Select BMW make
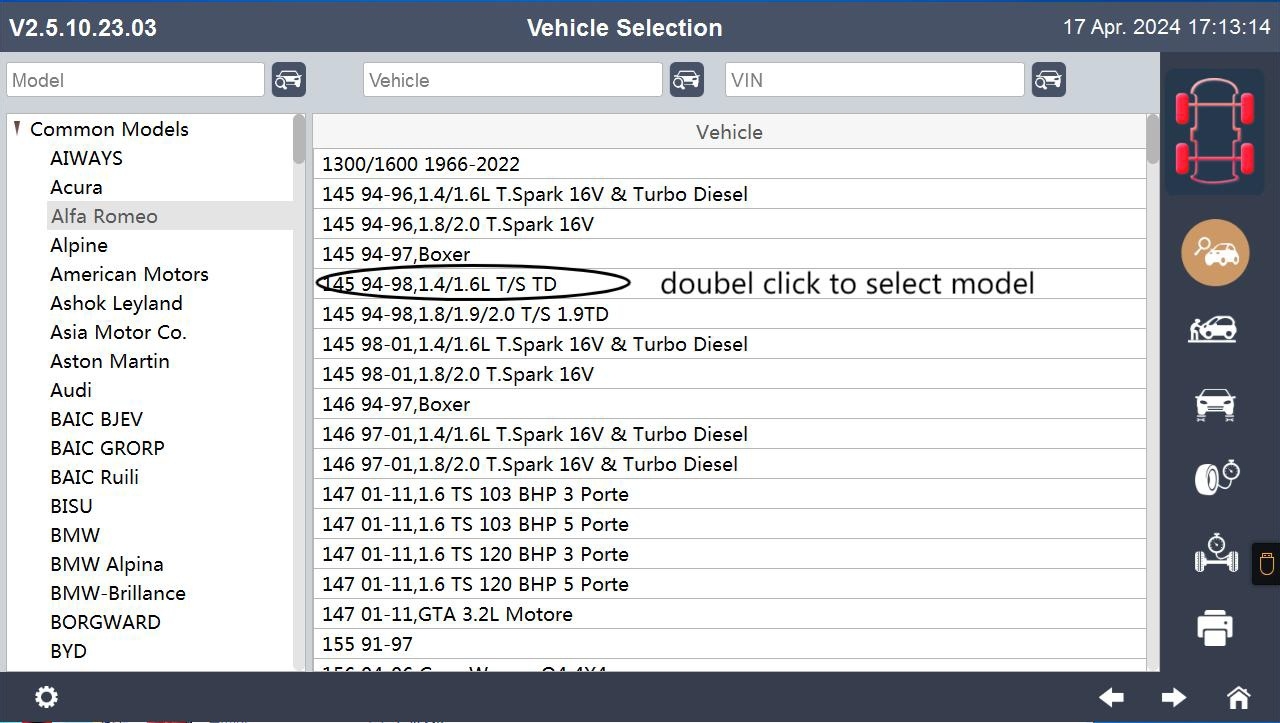This screenshot has height=723, width=1280. coord(75,535)
